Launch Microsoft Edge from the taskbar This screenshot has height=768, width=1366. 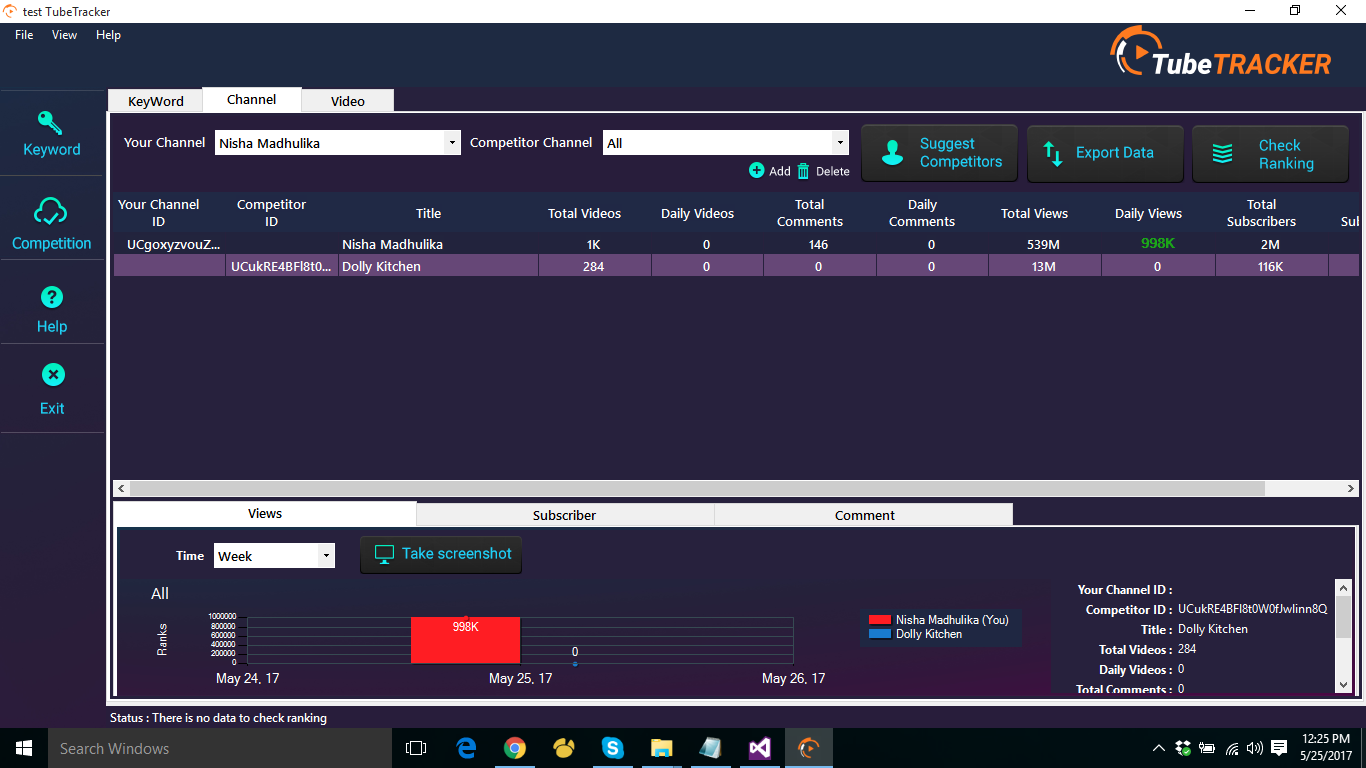(x=466, y=748)
